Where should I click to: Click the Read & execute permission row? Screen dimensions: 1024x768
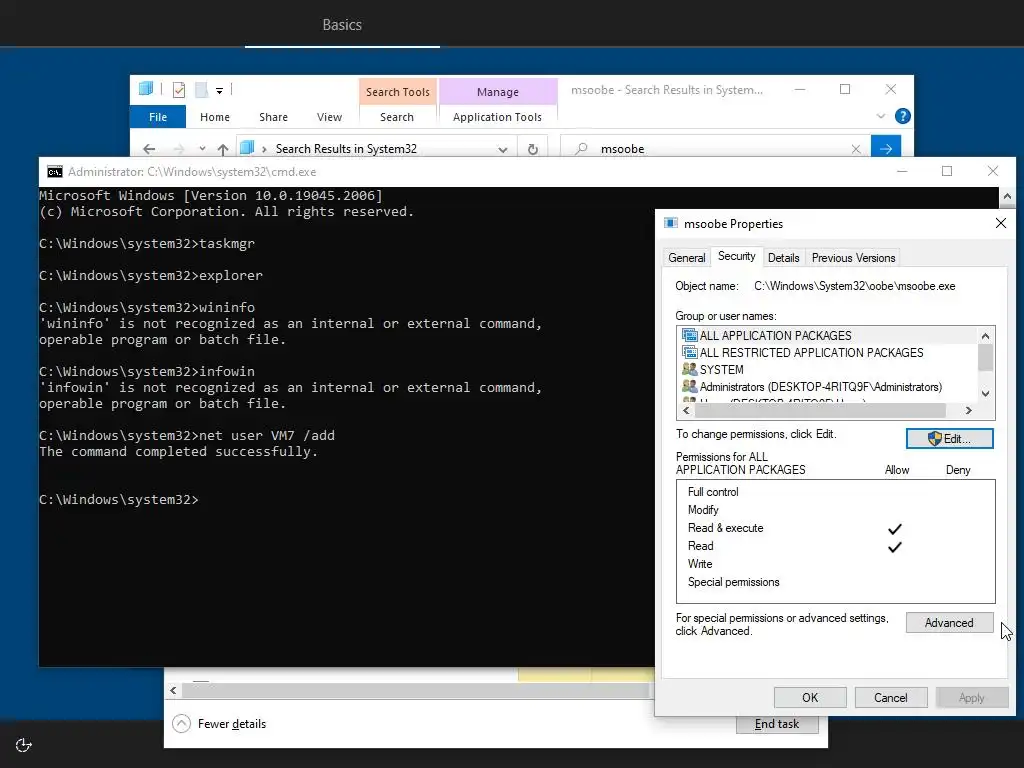coord(835,528)
